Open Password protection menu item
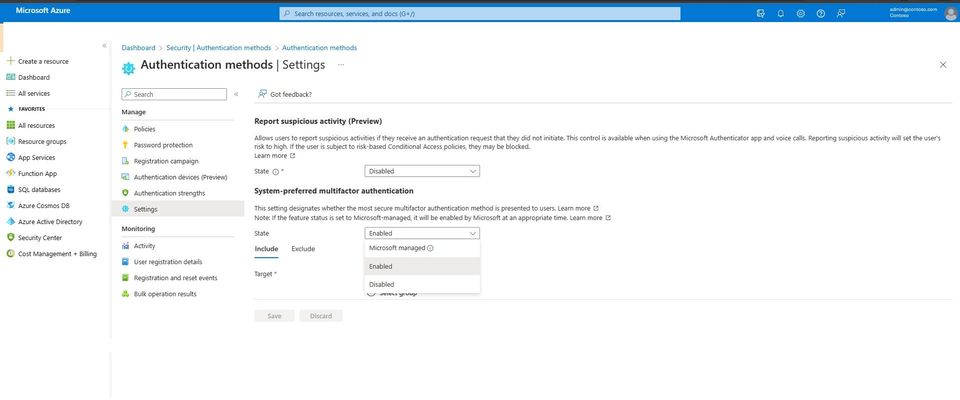Image resolution: width=960 pixels, height=400 pixels. (x=163, y=145)
